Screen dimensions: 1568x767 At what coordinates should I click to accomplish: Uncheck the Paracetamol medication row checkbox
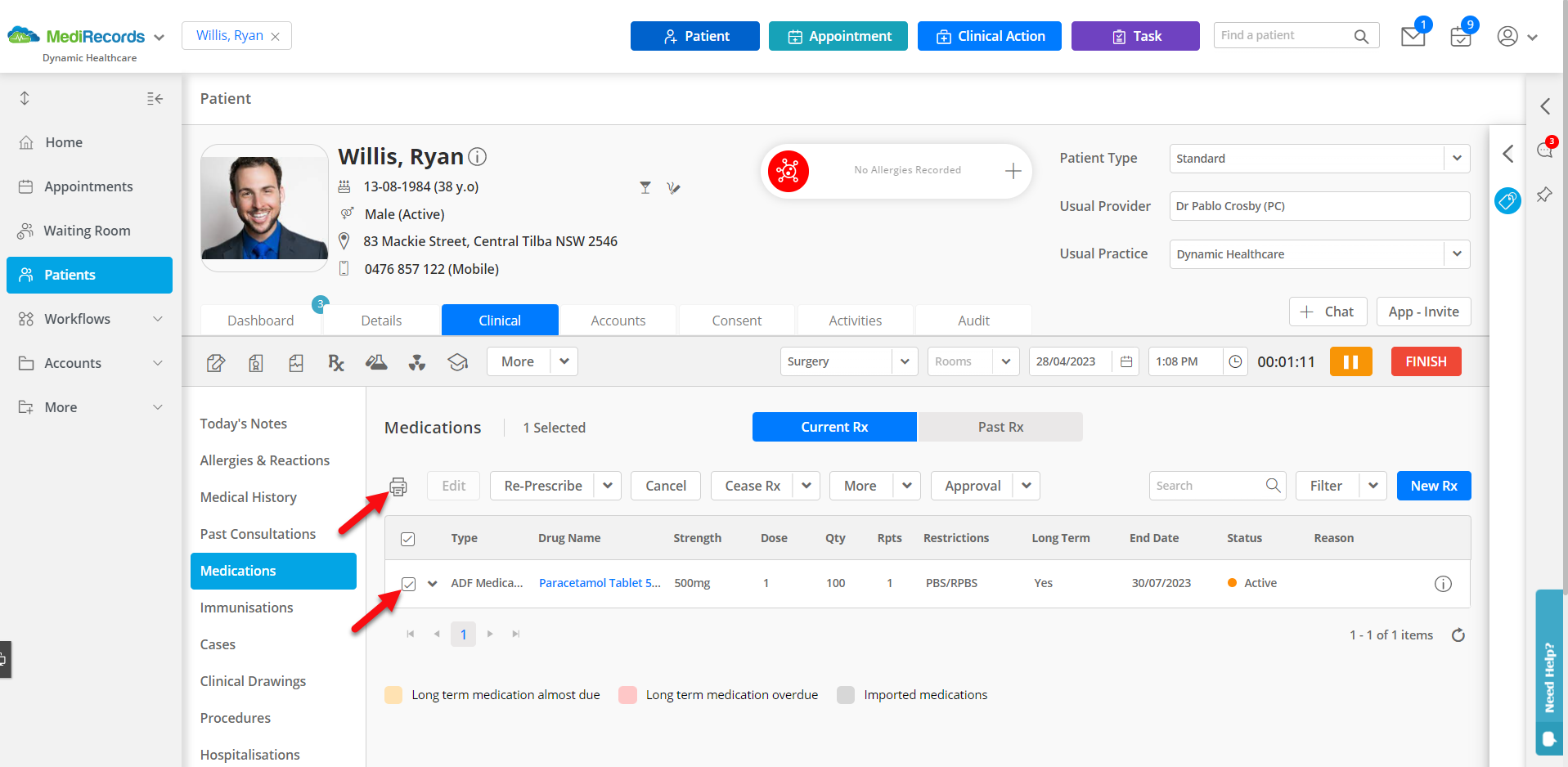tap(408, 584)
